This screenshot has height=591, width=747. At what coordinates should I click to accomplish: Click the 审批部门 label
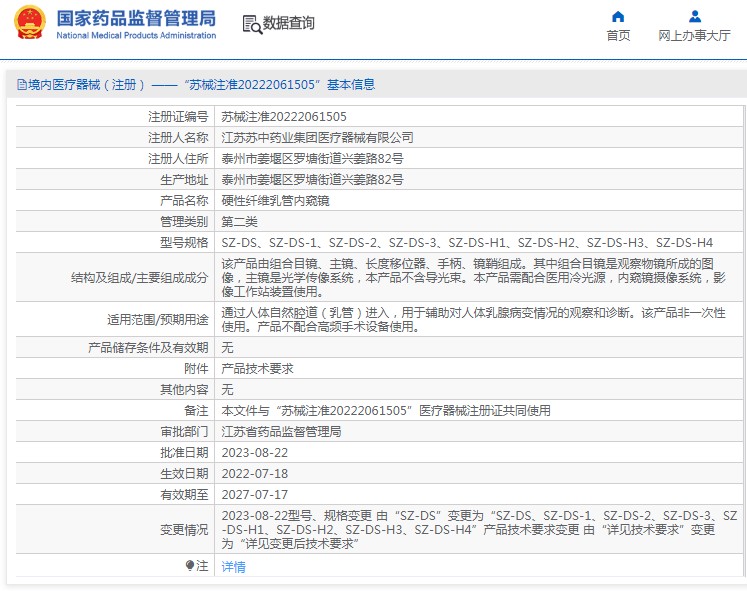pyautogui.click(x=184, y=431)
